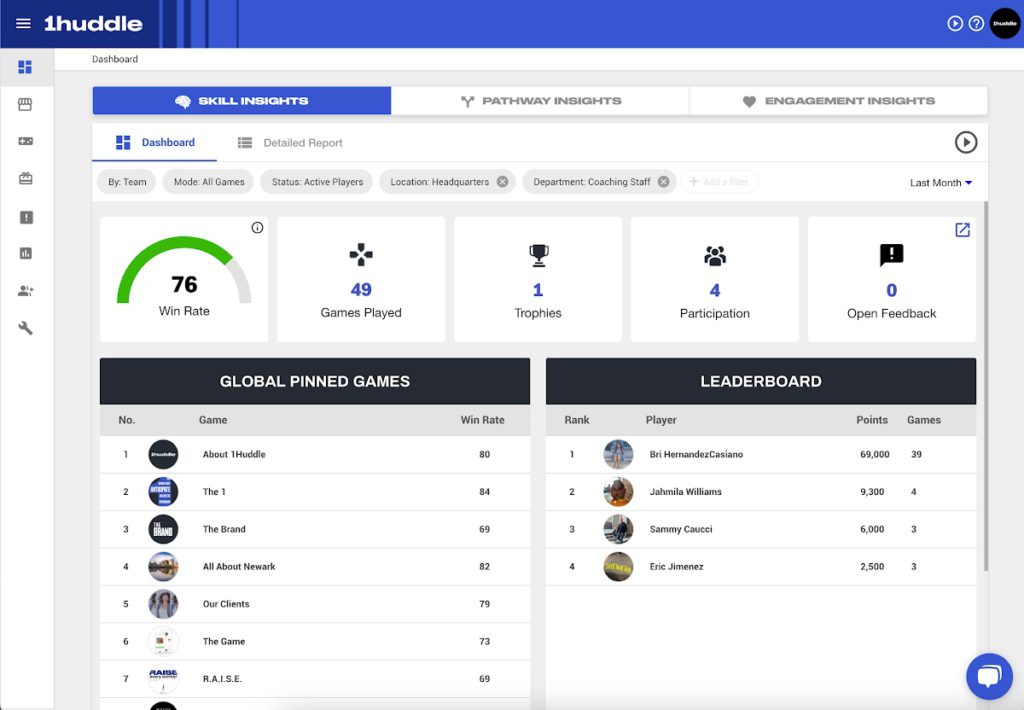
Task: Open the bar chart reports sidebar icon
Action: point(25,254)
